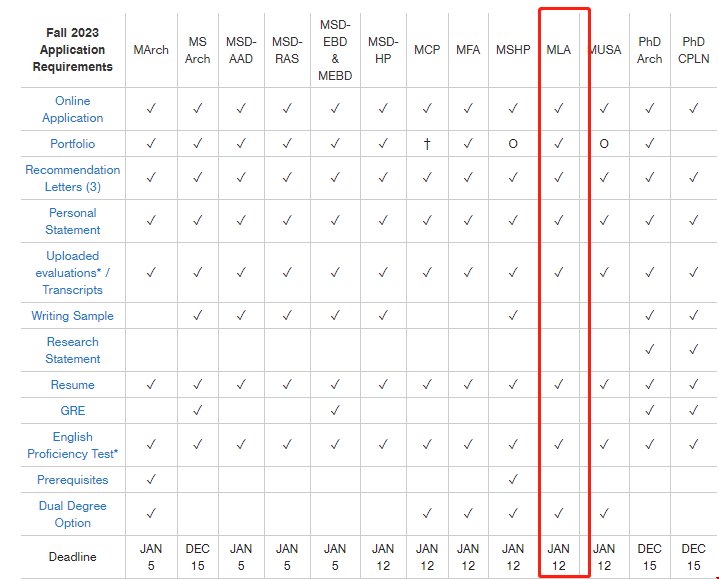Image resolution: width=719 pixels, height=579 pixels.
Task: Click Research Statement checkmark under PhD Arch
Action: [649, 350]
